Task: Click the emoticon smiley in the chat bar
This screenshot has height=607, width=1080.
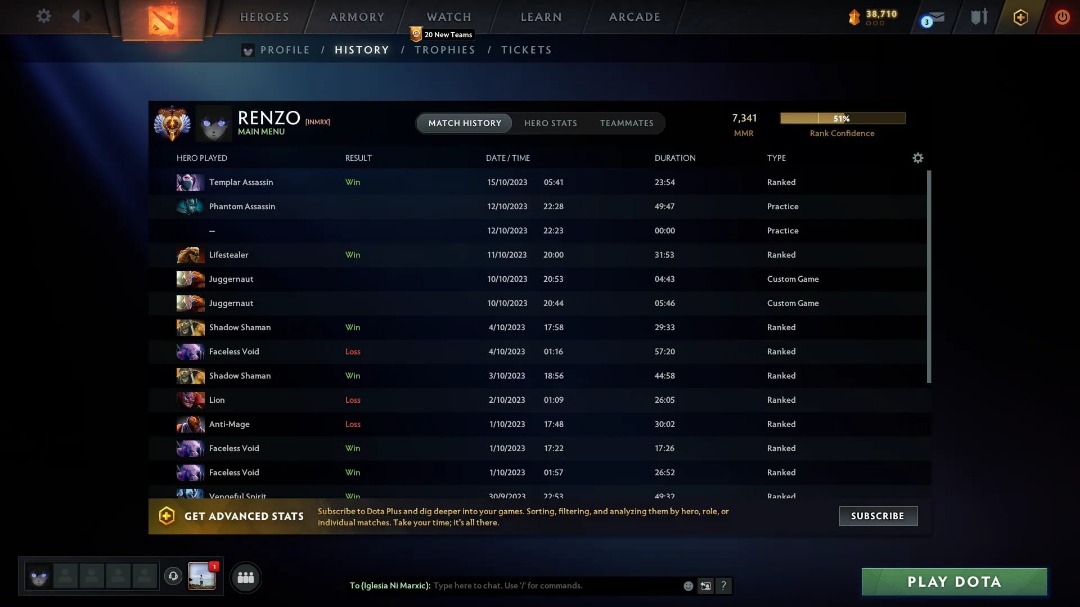Action: 688,585
